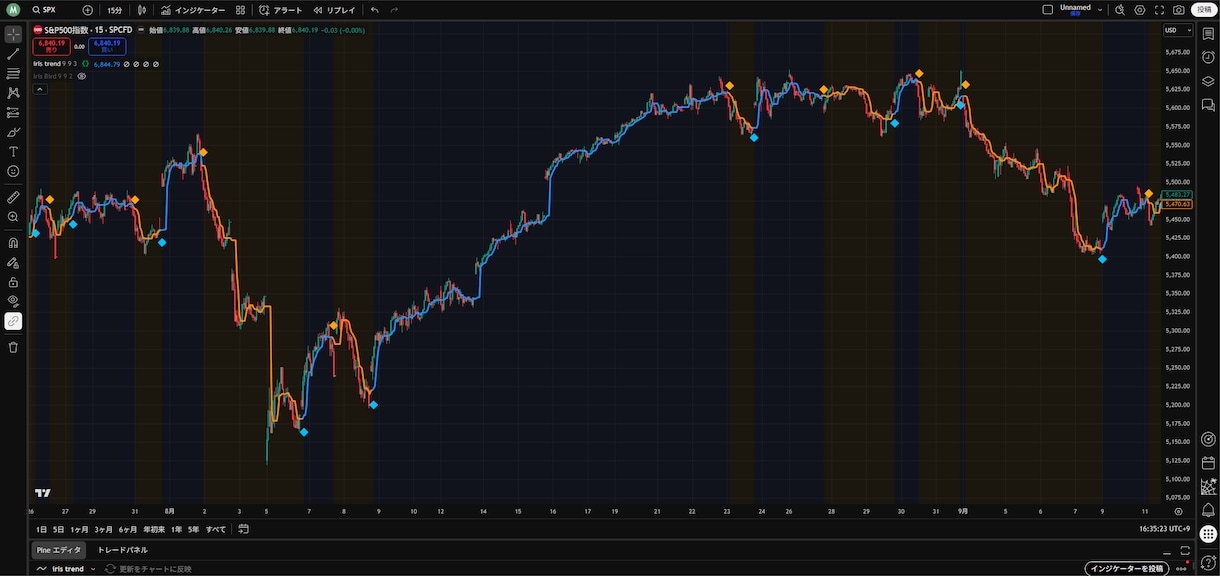Select the text annotation tool
This screenshot has width=1220, height=576.
tap(13, 152)
